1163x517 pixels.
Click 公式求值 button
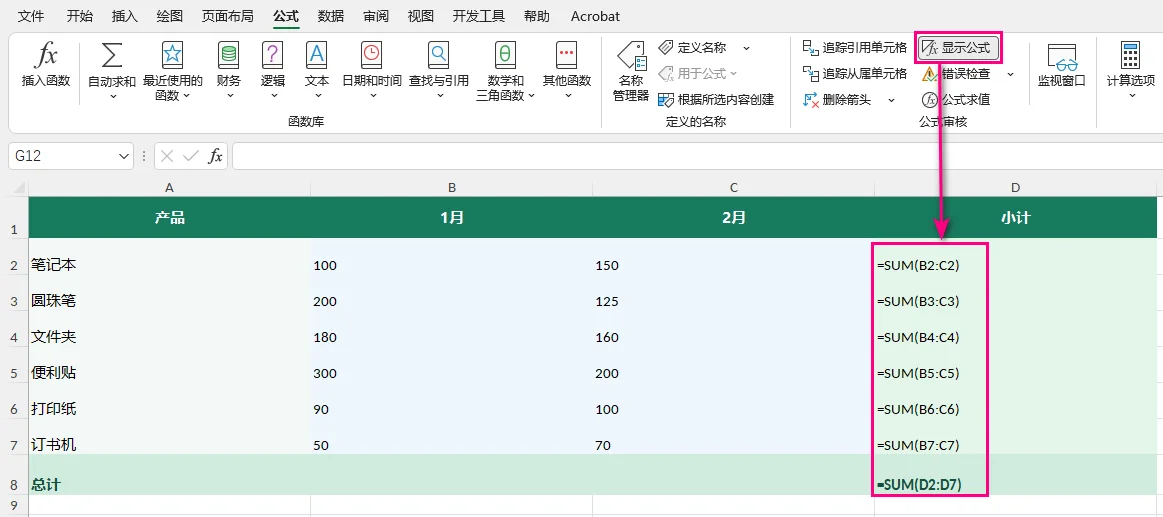tap(956, 99)
